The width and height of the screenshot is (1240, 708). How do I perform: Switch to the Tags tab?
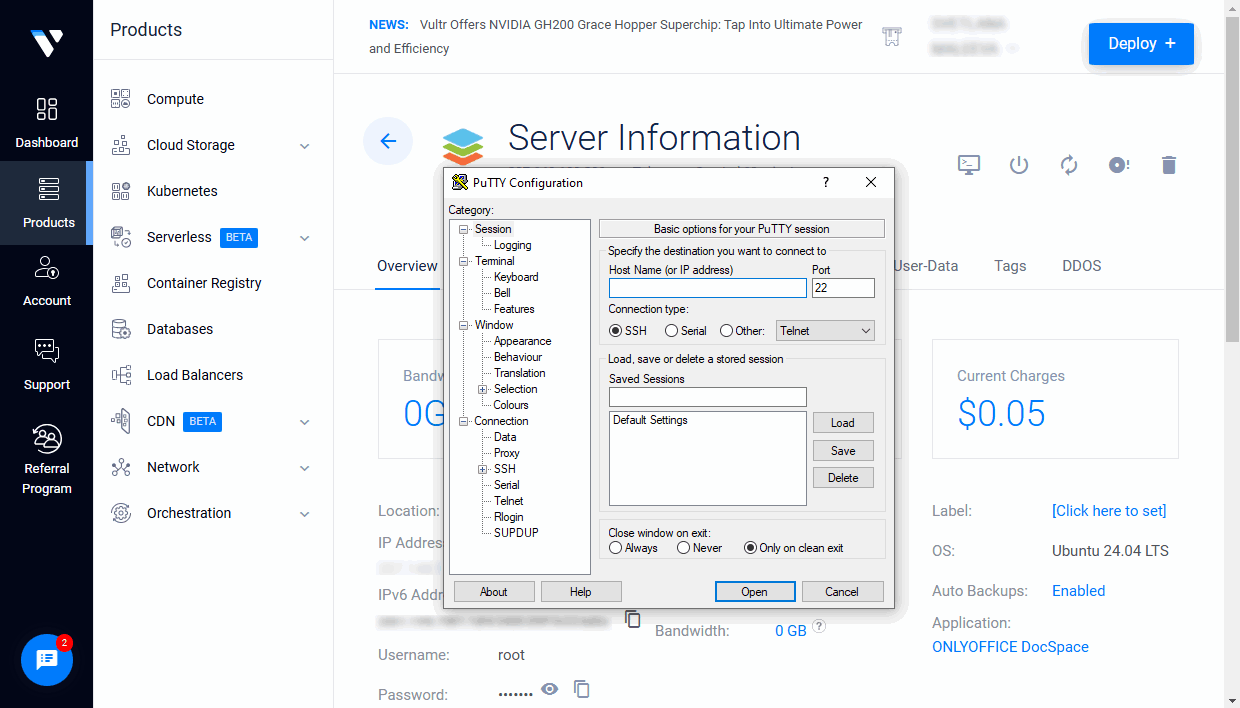1010,266
